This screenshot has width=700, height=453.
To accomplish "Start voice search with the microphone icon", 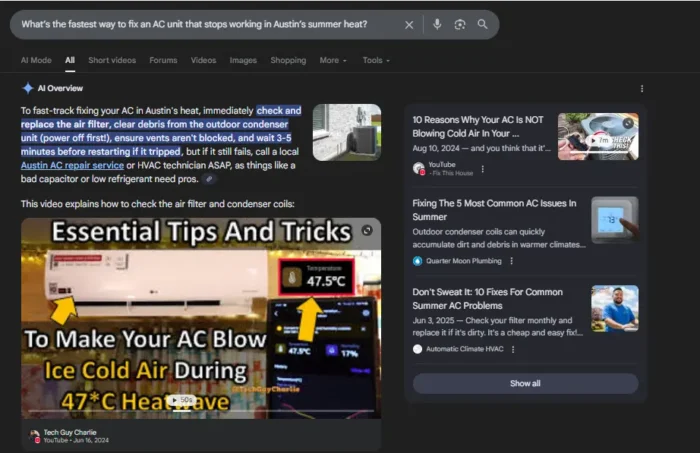I will (x=437, y=24).
